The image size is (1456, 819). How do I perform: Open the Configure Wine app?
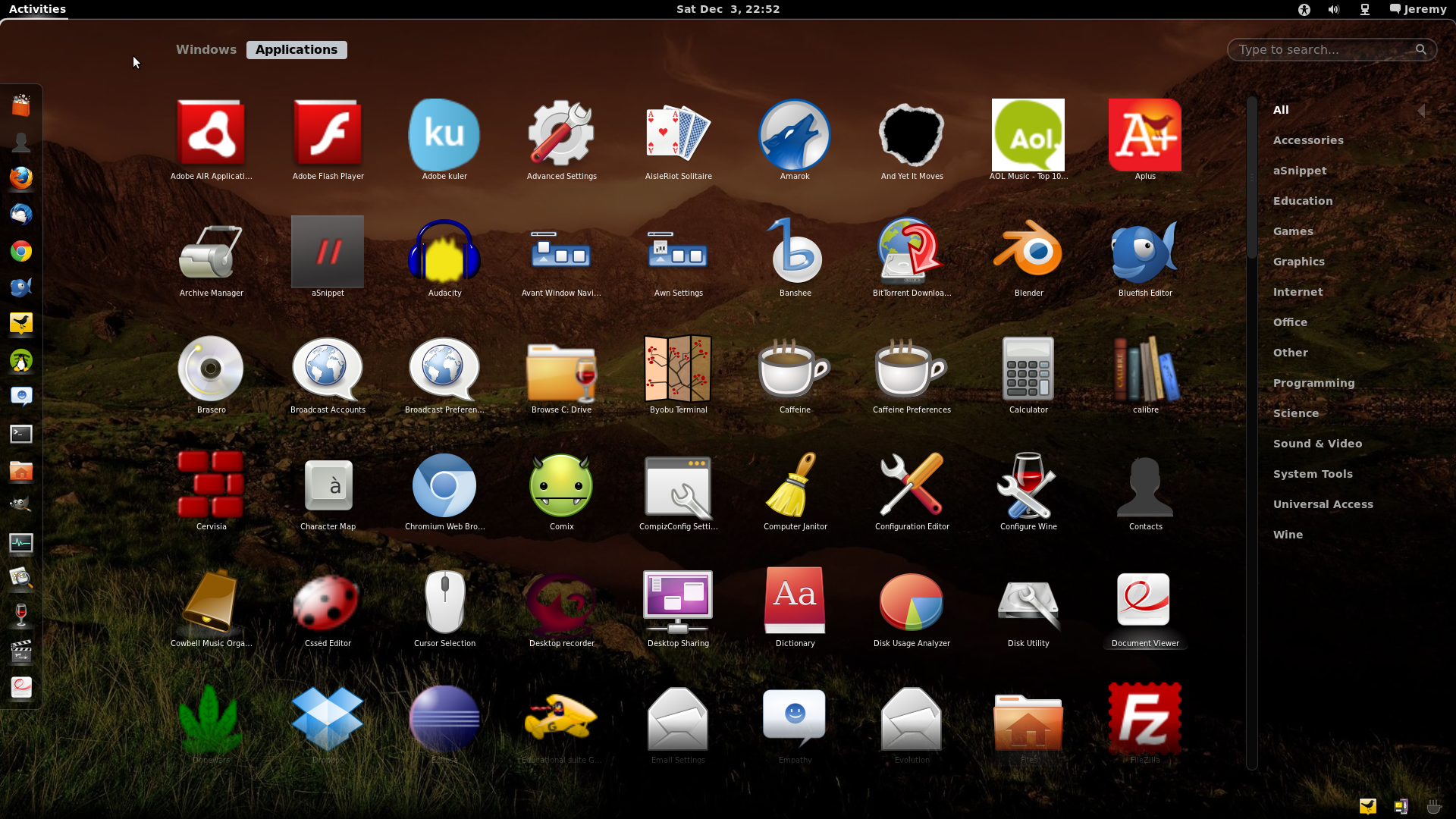coord(1028,486)
